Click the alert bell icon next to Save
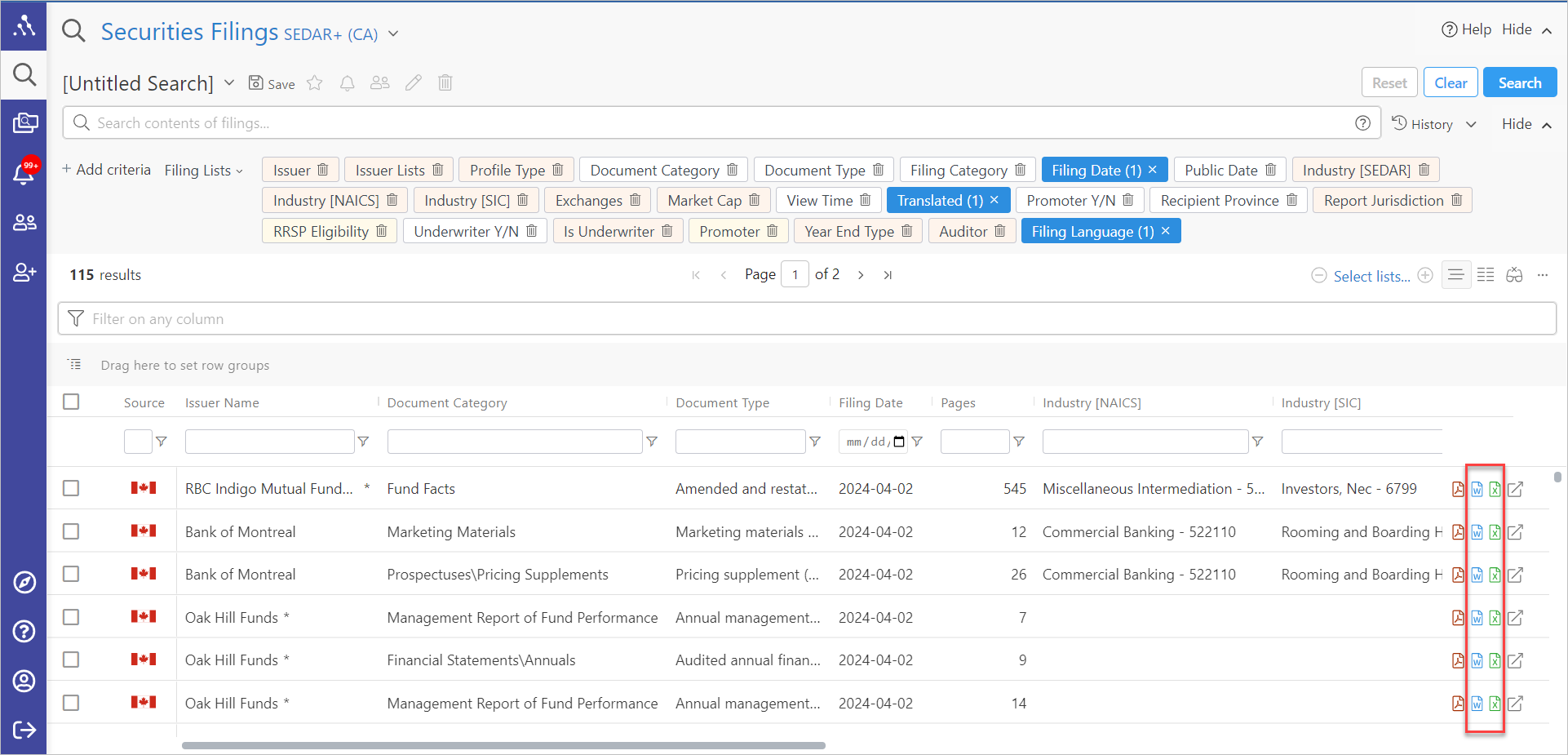The image size is (1568, 755). click(348, 83)
